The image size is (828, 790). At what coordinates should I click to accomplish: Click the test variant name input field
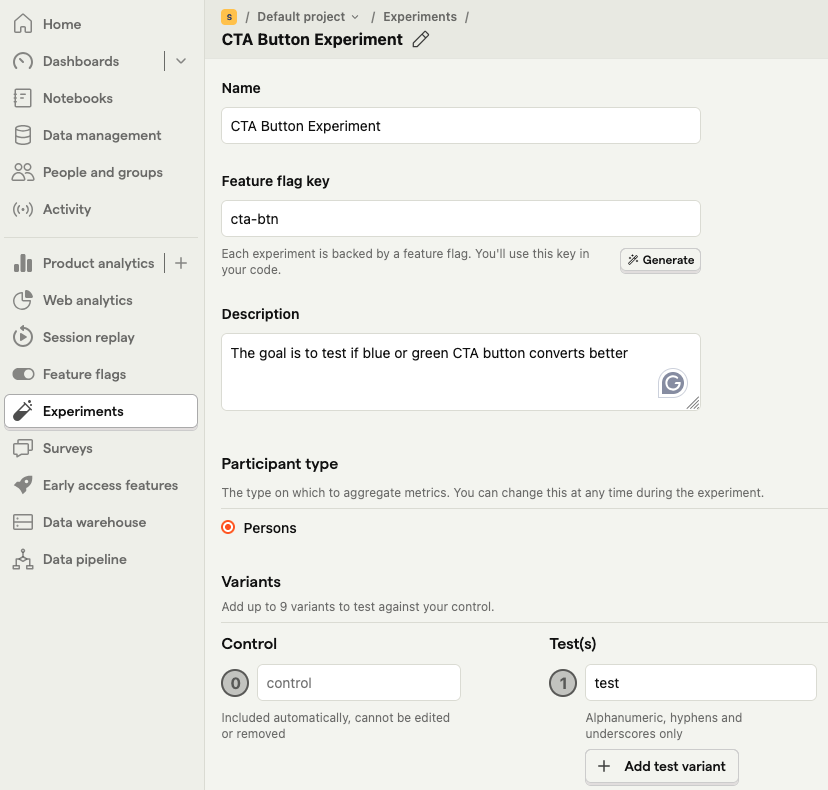pos(700,683)
